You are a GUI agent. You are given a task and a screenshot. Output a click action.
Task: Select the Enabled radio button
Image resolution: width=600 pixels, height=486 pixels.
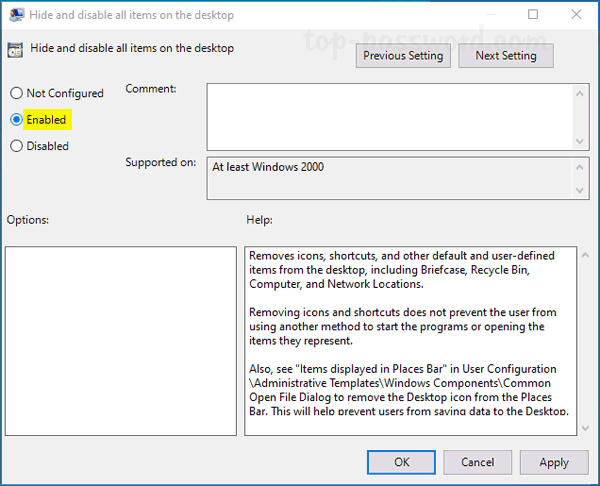(x=16, y=120)
